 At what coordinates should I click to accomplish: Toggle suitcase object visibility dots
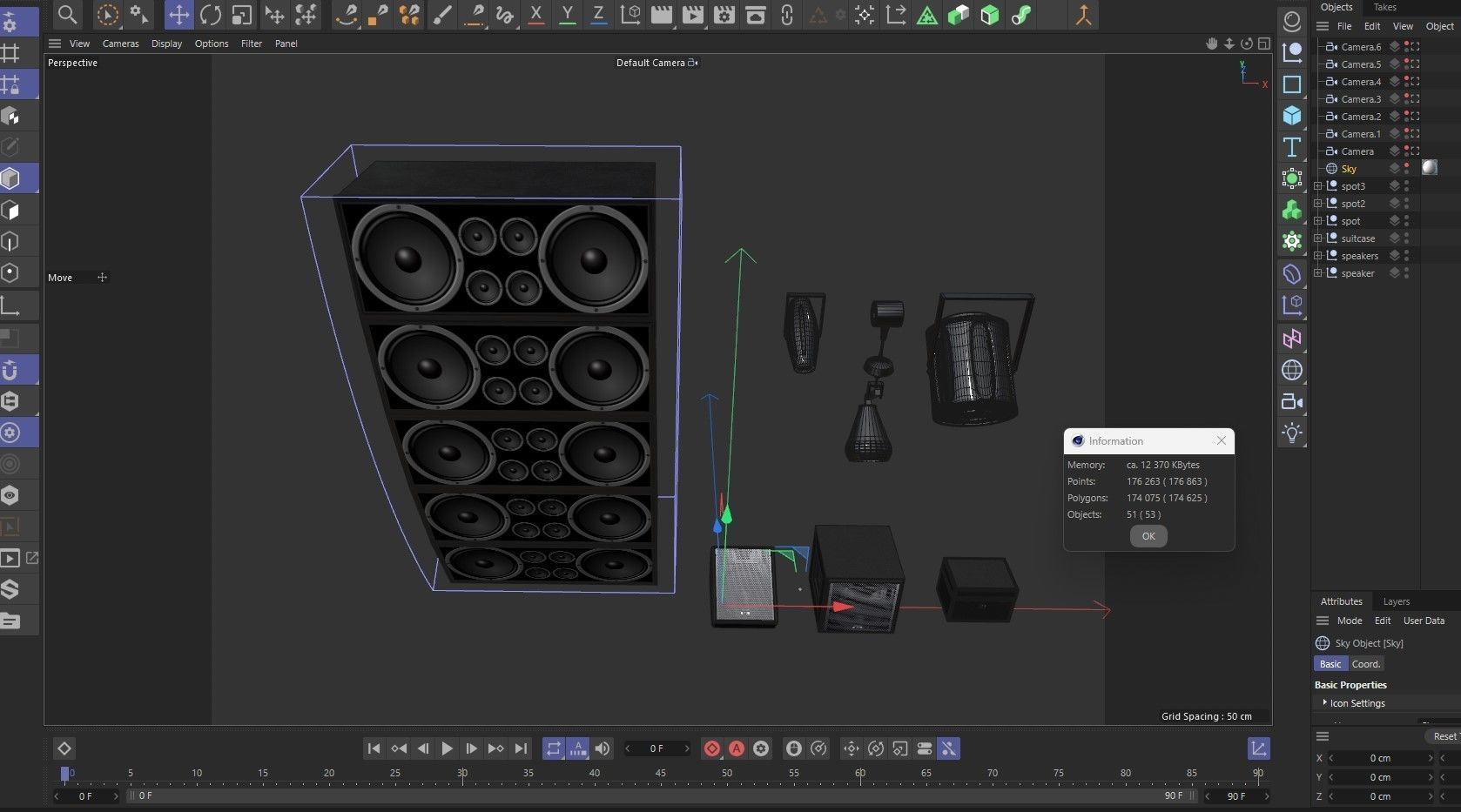click(x=1407, y=238)
